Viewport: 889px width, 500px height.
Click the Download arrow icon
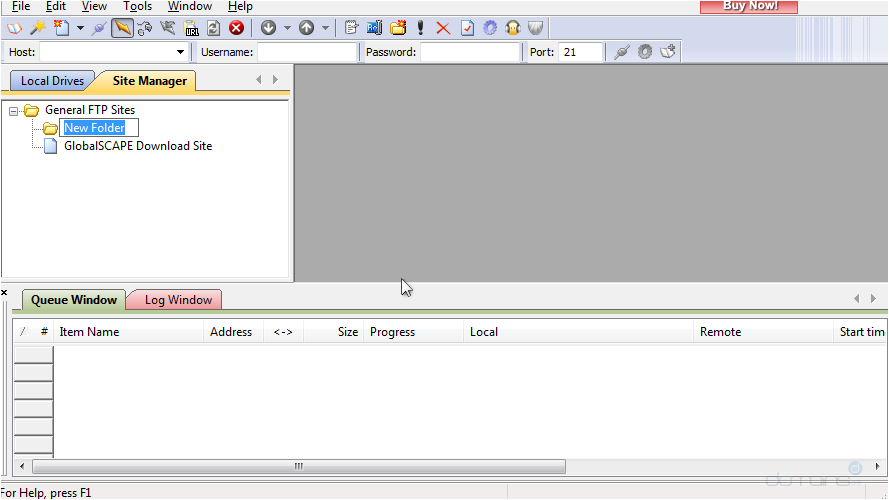pos(268,28)
